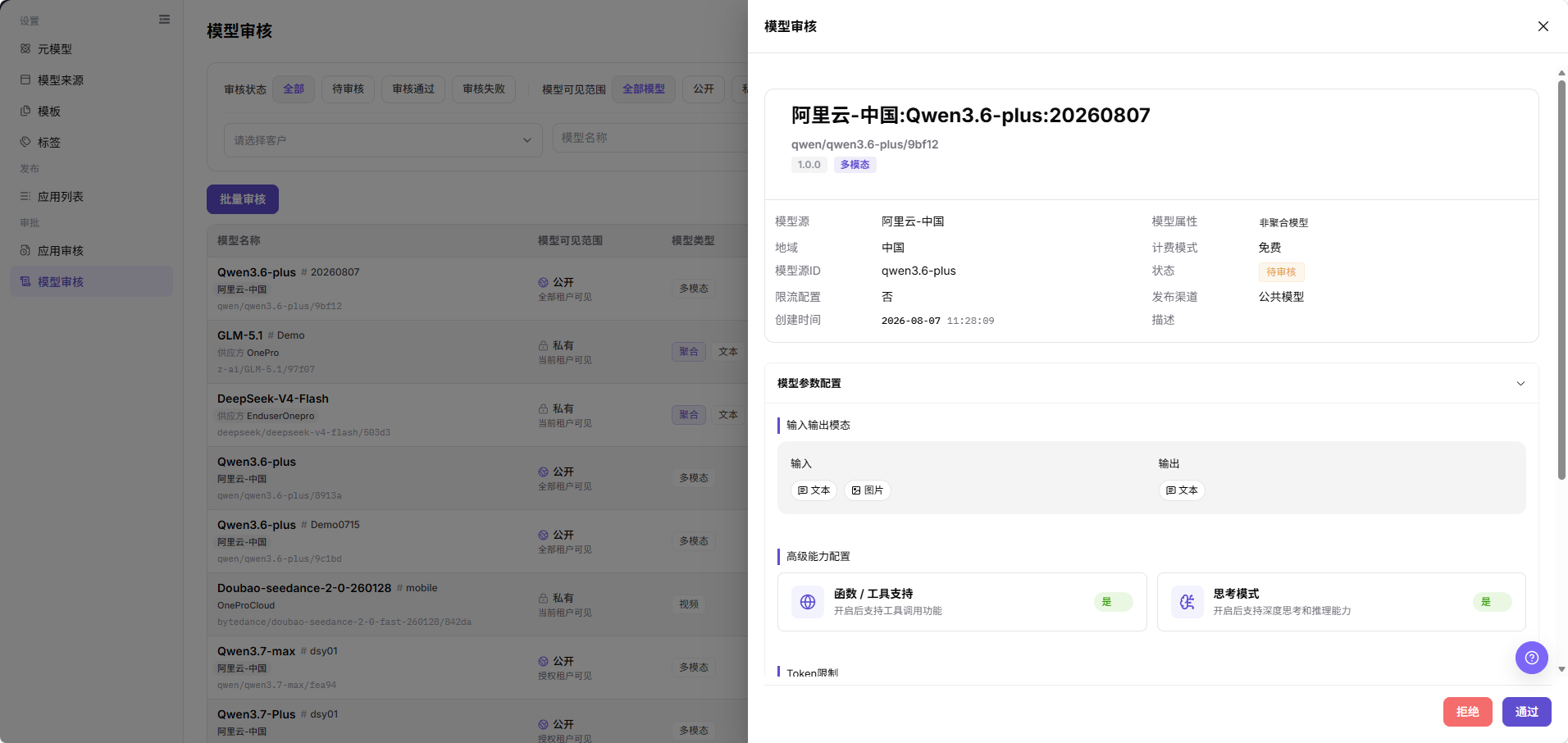Image resolution: width=1568 pixels, height=743 pixels.
Task: Reject the model with 拒绝
Action: 1468,712
